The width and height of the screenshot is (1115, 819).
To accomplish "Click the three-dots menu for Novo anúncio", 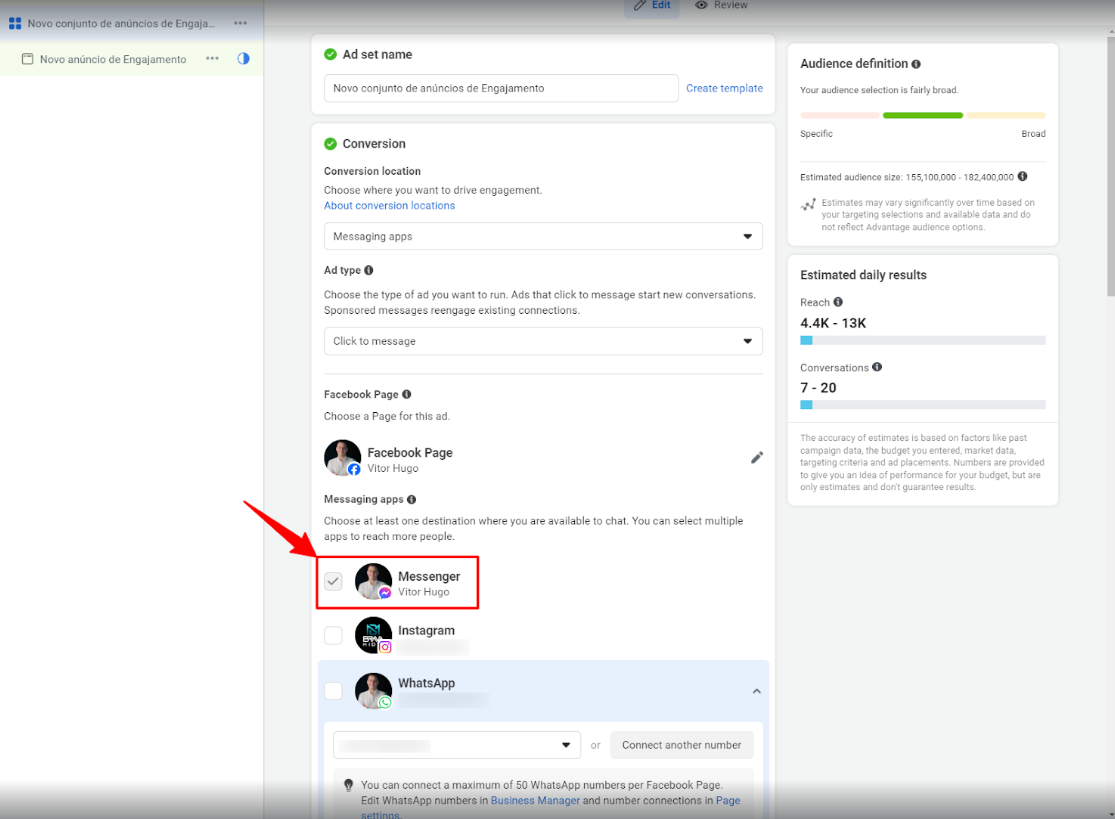I will (x=212, y=59).
